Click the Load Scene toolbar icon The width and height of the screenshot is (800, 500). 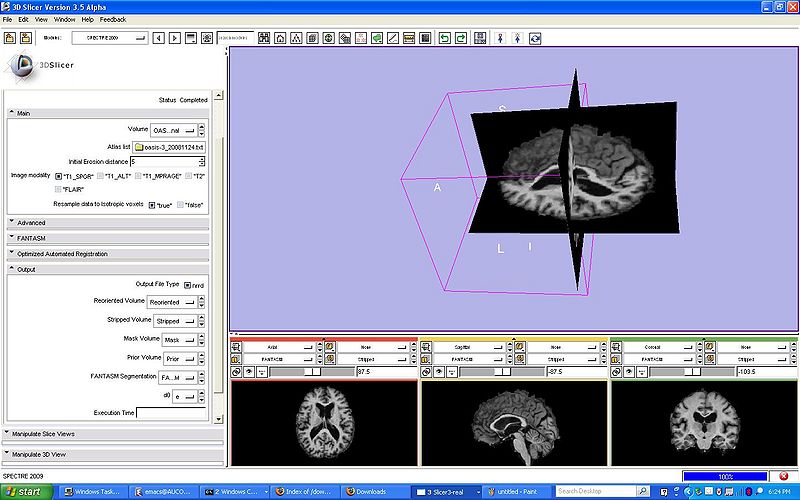(10, 38)
